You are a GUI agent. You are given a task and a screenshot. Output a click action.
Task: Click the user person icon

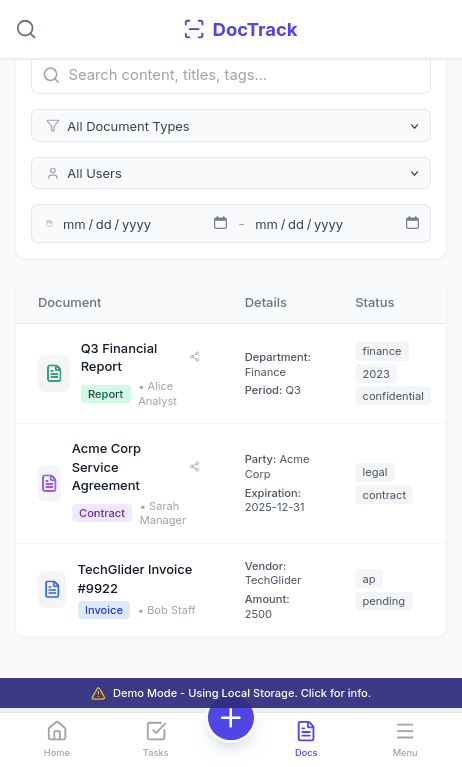(x=53, y=173)
